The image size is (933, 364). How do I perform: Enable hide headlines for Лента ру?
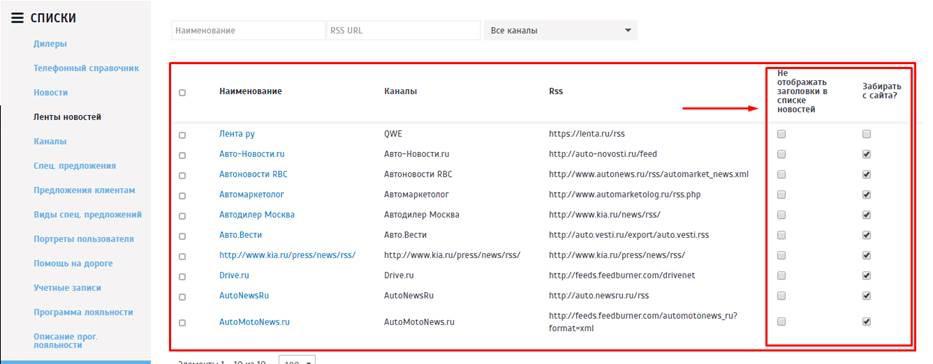pos(781,134)
